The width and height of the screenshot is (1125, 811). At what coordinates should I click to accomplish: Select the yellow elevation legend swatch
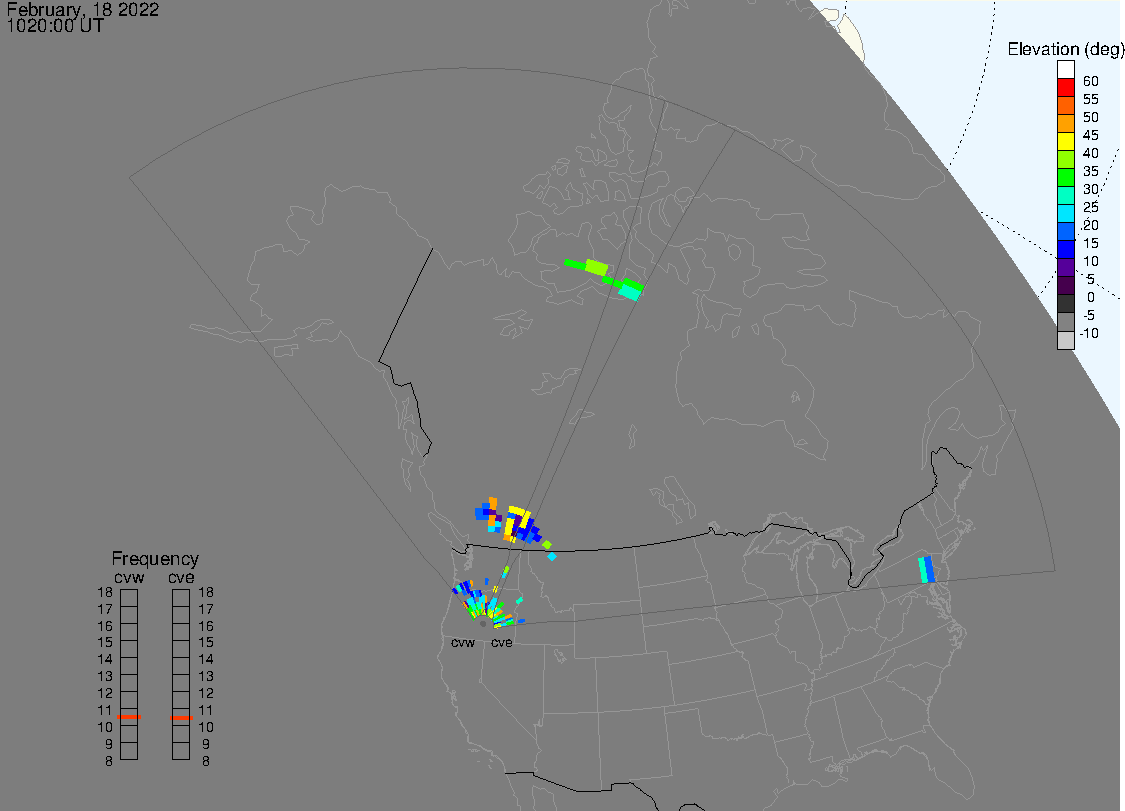pos(1066,142)
